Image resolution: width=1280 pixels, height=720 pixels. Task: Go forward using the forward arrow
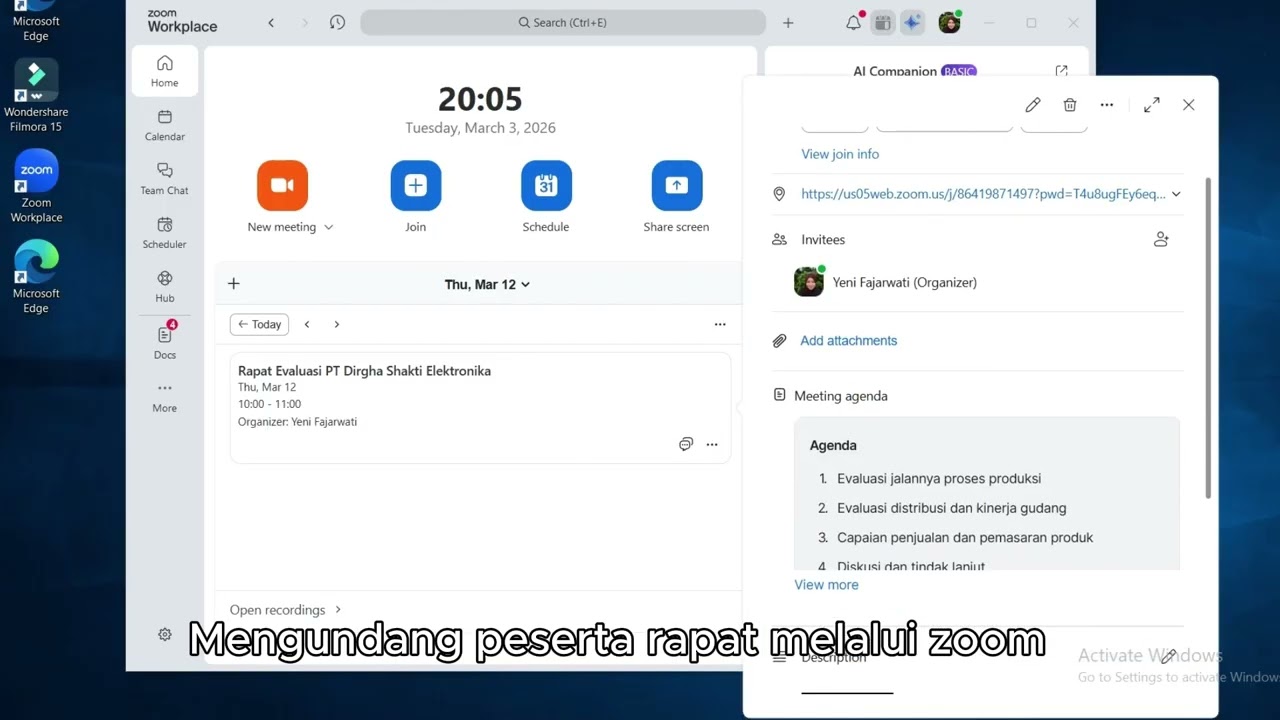click(x=304, y=22)
